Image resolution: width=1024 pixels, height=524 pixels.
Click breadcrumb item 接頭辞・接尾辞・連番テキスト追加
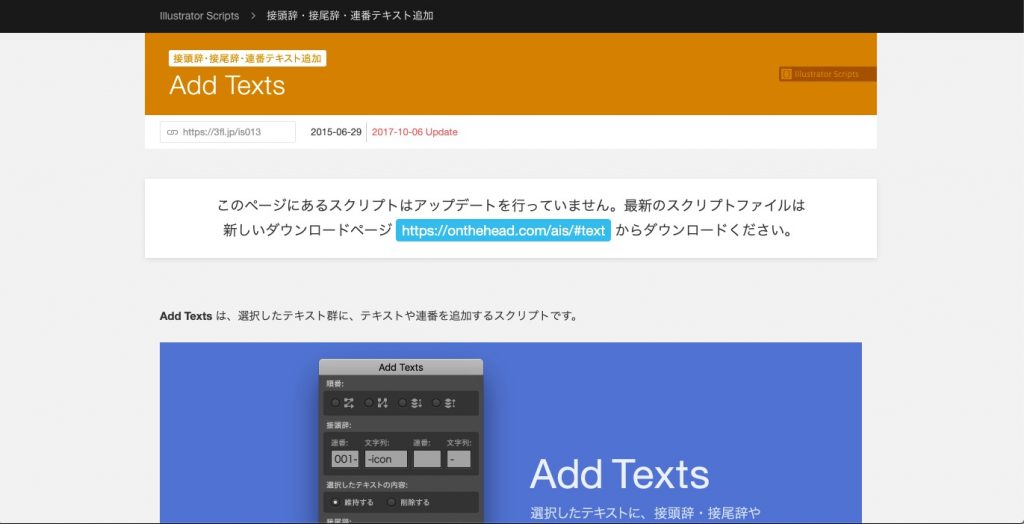tap(350, 16)
